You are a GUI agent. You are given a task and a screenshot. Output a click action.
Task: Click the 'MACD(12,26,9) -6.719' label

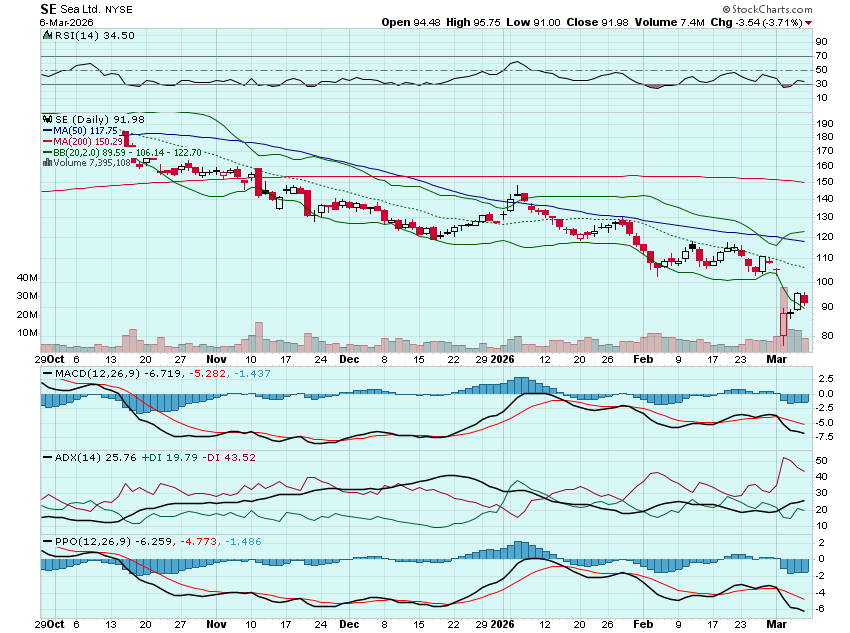coord(118,373)
